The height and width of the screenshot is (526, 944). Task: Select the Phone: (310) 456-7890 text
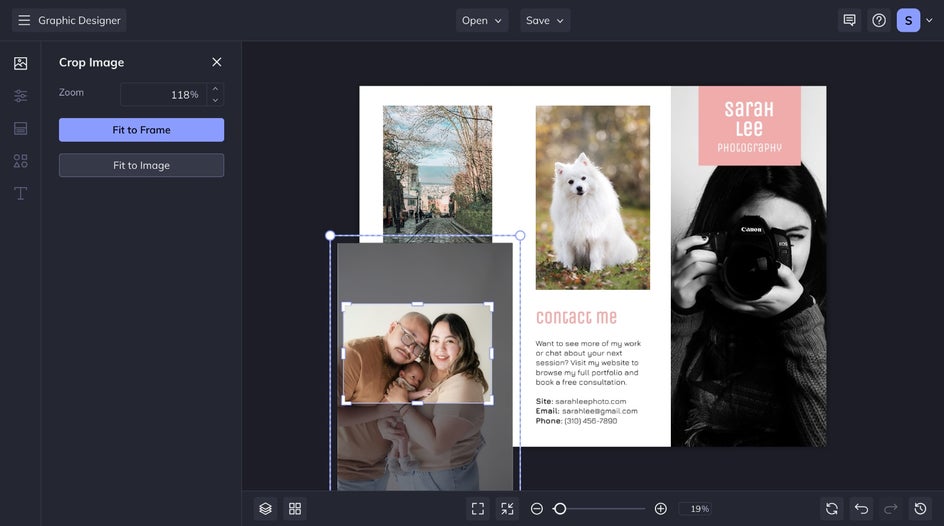pyautogui.click(x=576, y=421)
